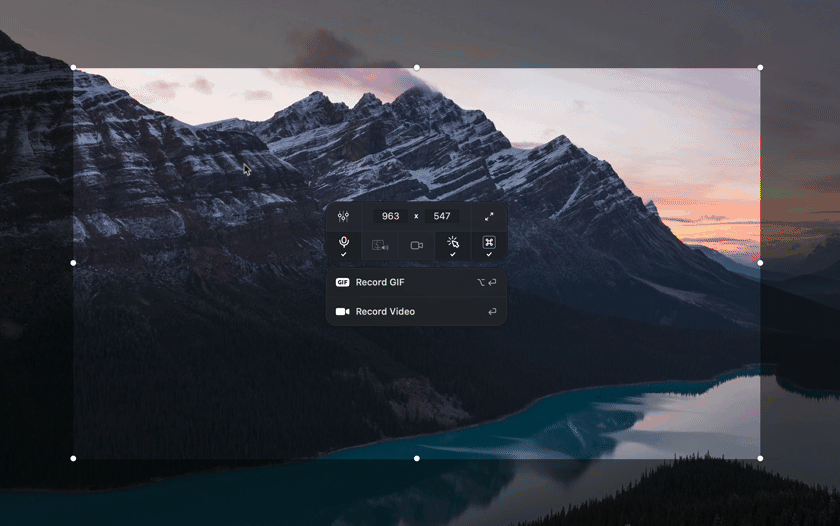Click the bottom-right selection corner handle
This screenshot has height=526, width=840.
(x=760, y=459)
